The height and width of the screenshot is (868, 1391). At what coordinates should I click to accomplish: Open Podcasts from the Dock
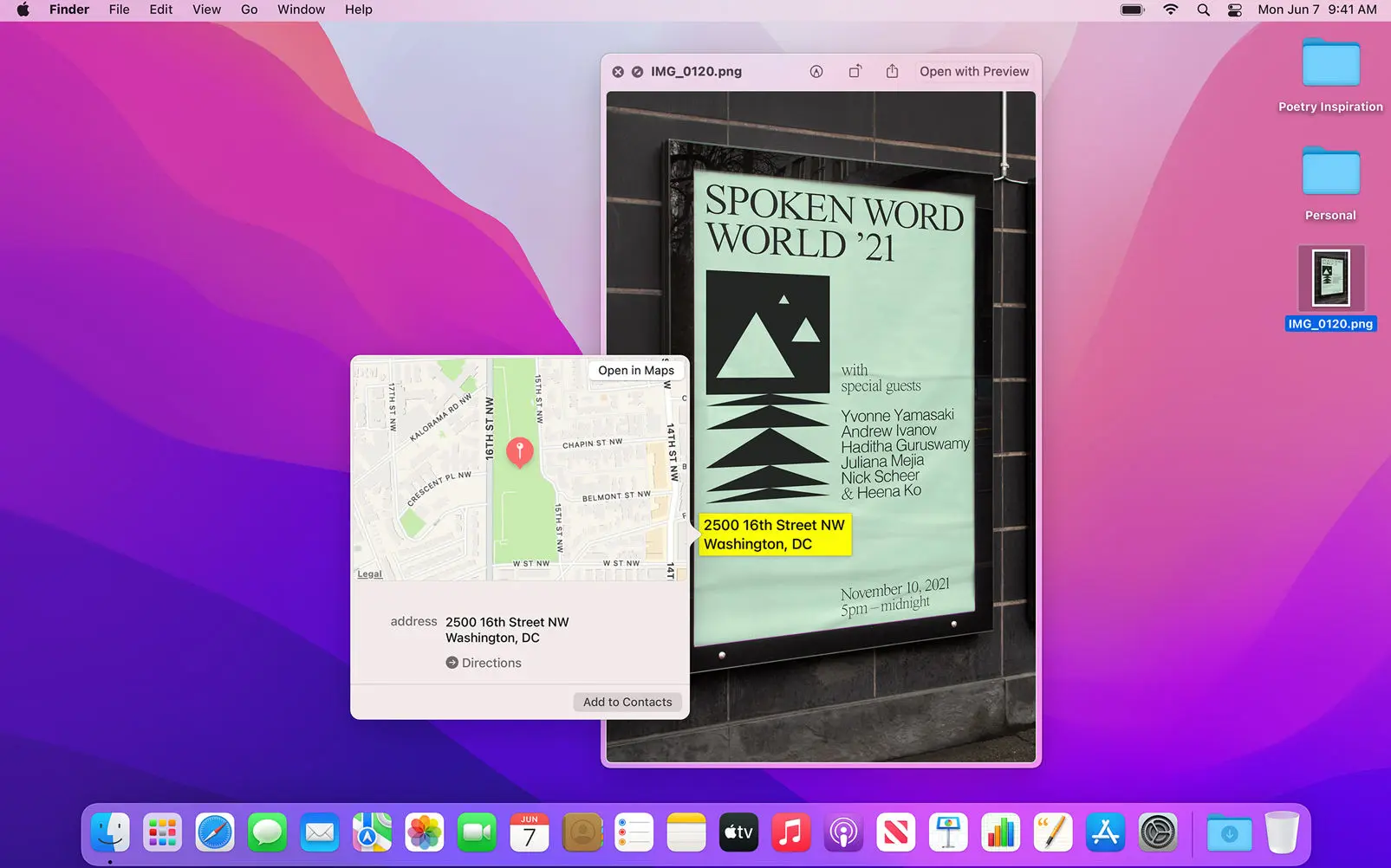[843, 833]
